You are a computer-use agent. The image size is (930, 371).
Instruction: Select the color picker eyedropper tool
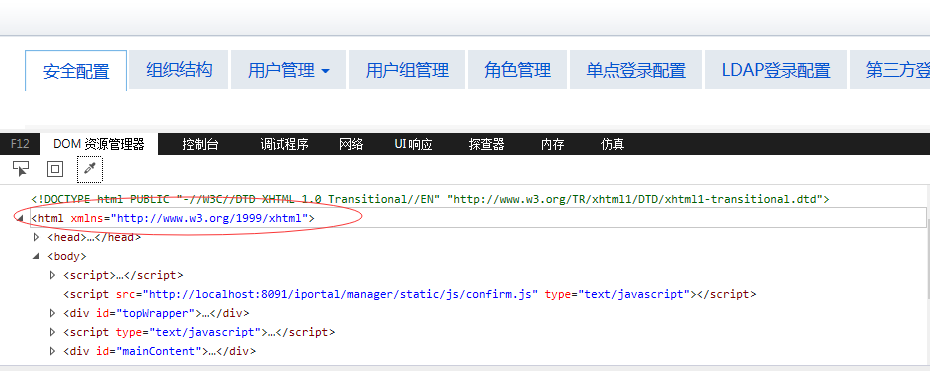coord(90,169)
